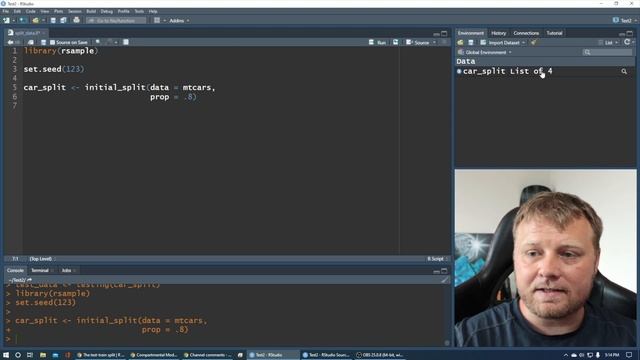Open the Addins dropdown
640x360 pixels.
(179, 20)
